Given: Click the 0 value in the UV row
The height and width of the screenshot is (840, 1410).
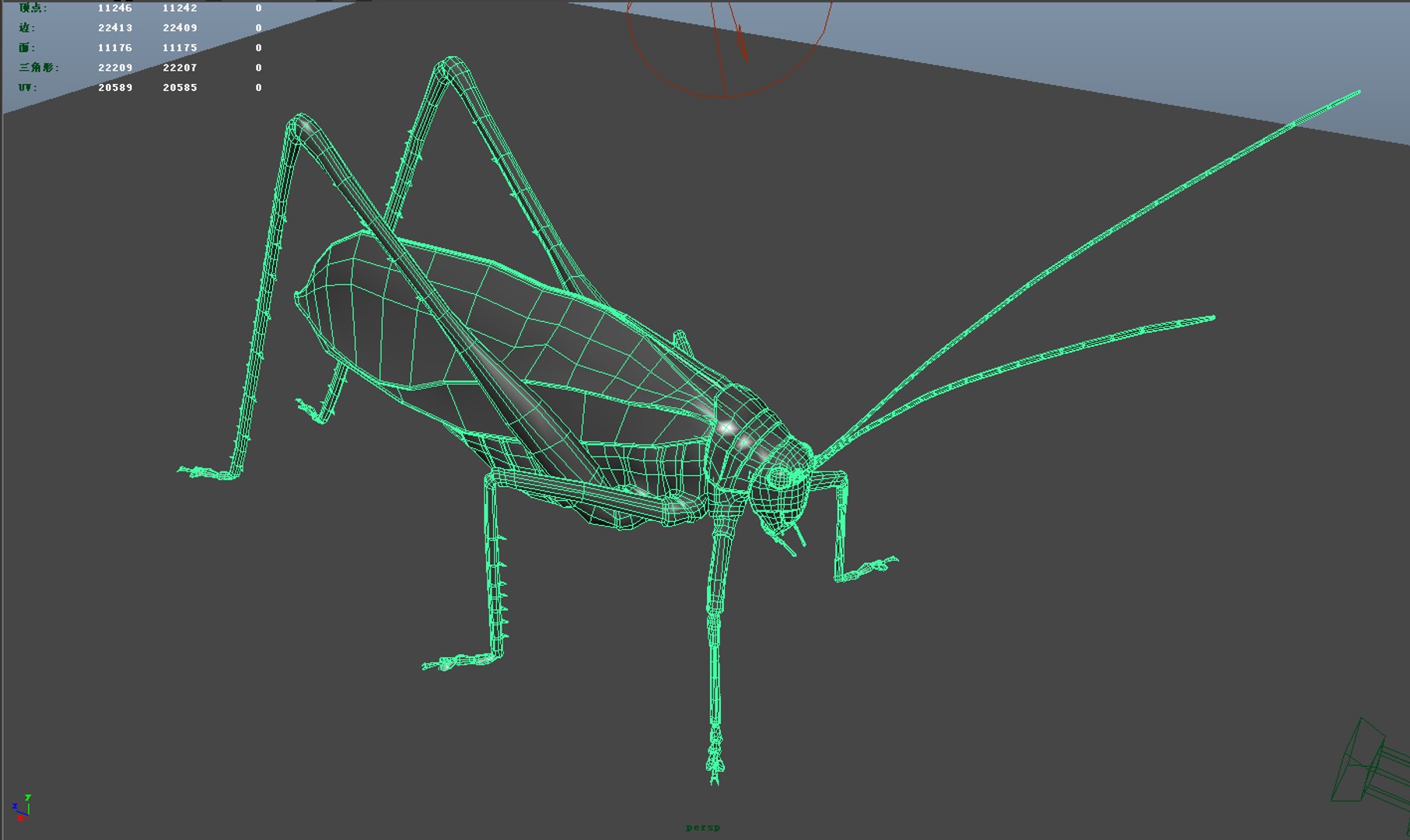Looking at the screenshot, I should 259,88.
